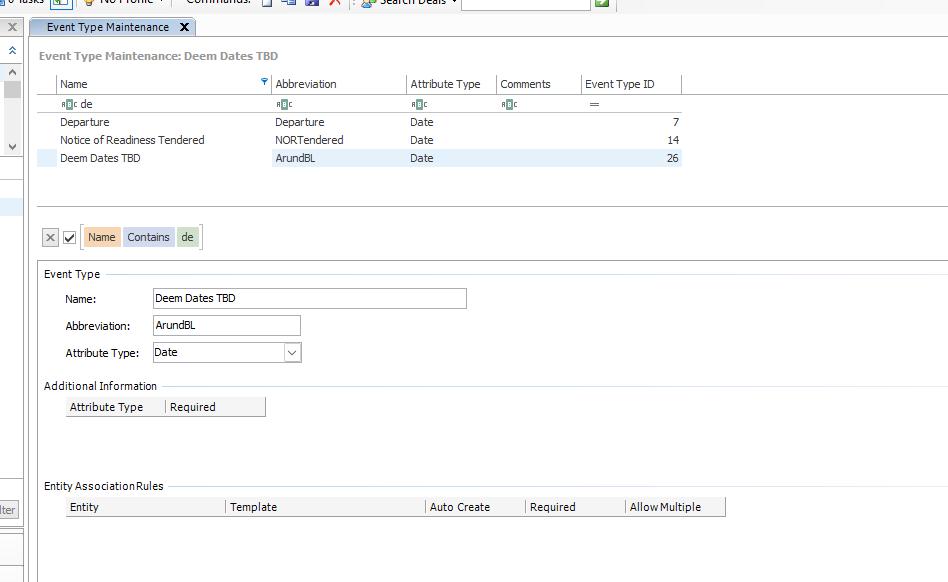Click the equals operator under Event Type ID
This screenshot has height=582, width=948.
pos(594,104)
